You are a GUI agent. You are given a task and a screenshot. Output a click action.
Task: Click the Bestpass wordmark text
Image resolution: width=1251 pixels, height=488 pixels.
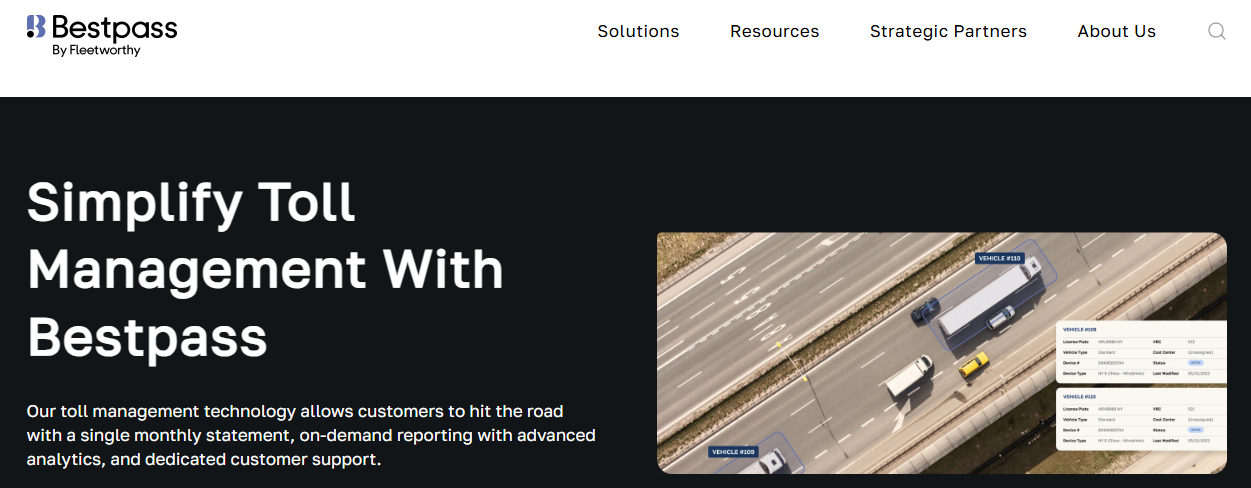point(114,27)
